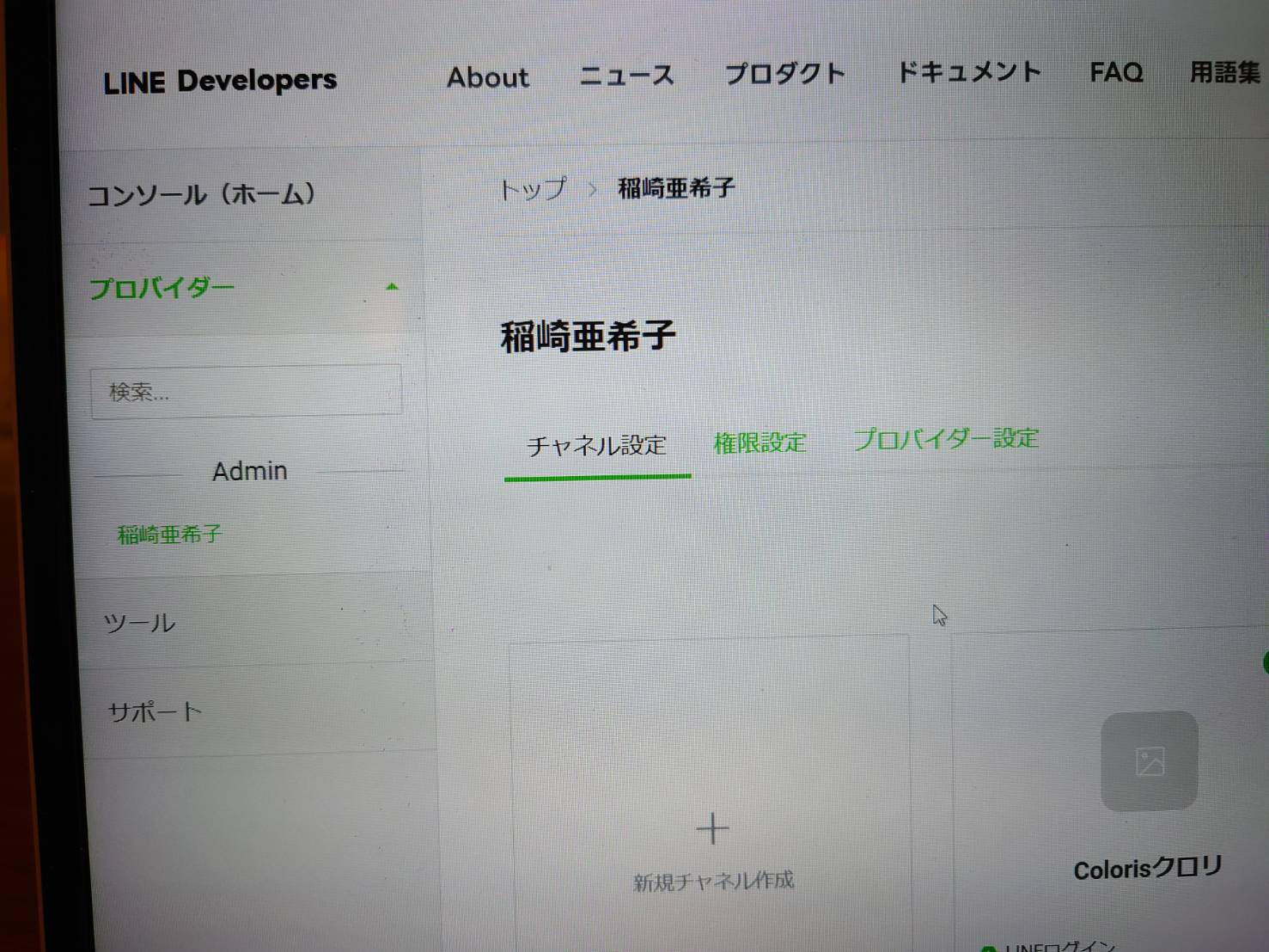This screenshot has width=1269, height=952.
Task: Open the FAQ menu item
Action: (1116, 72)
